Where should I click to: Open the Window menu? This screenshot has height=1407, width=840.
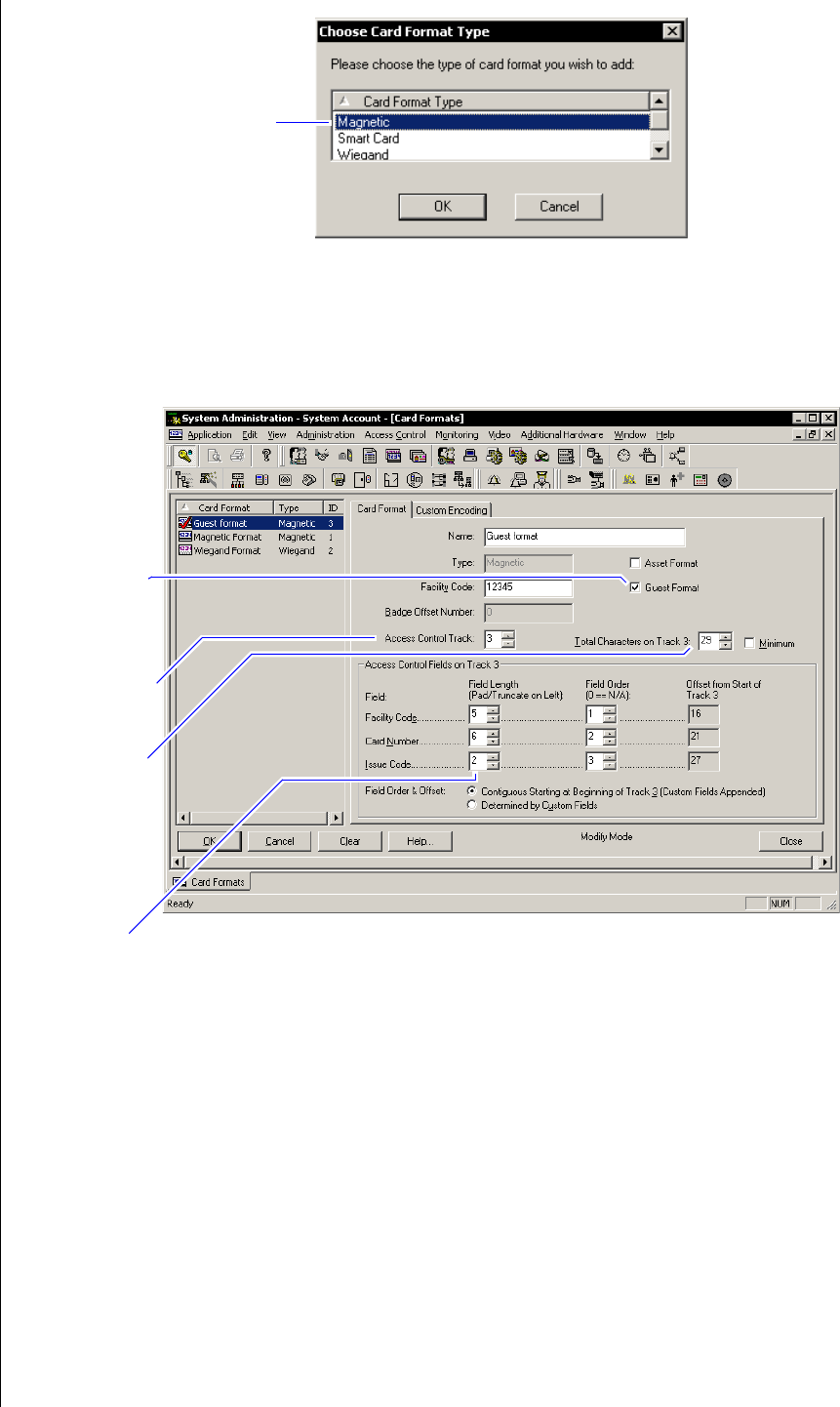tap(630, 434)
